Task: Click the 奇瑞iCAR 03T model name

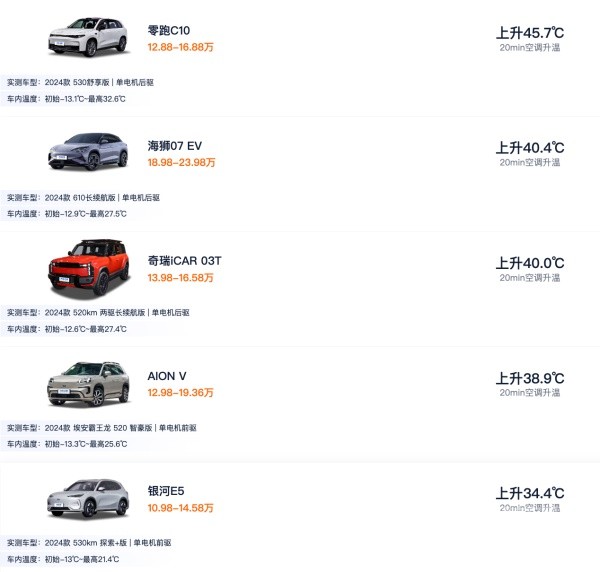Action: coord(184,261)
